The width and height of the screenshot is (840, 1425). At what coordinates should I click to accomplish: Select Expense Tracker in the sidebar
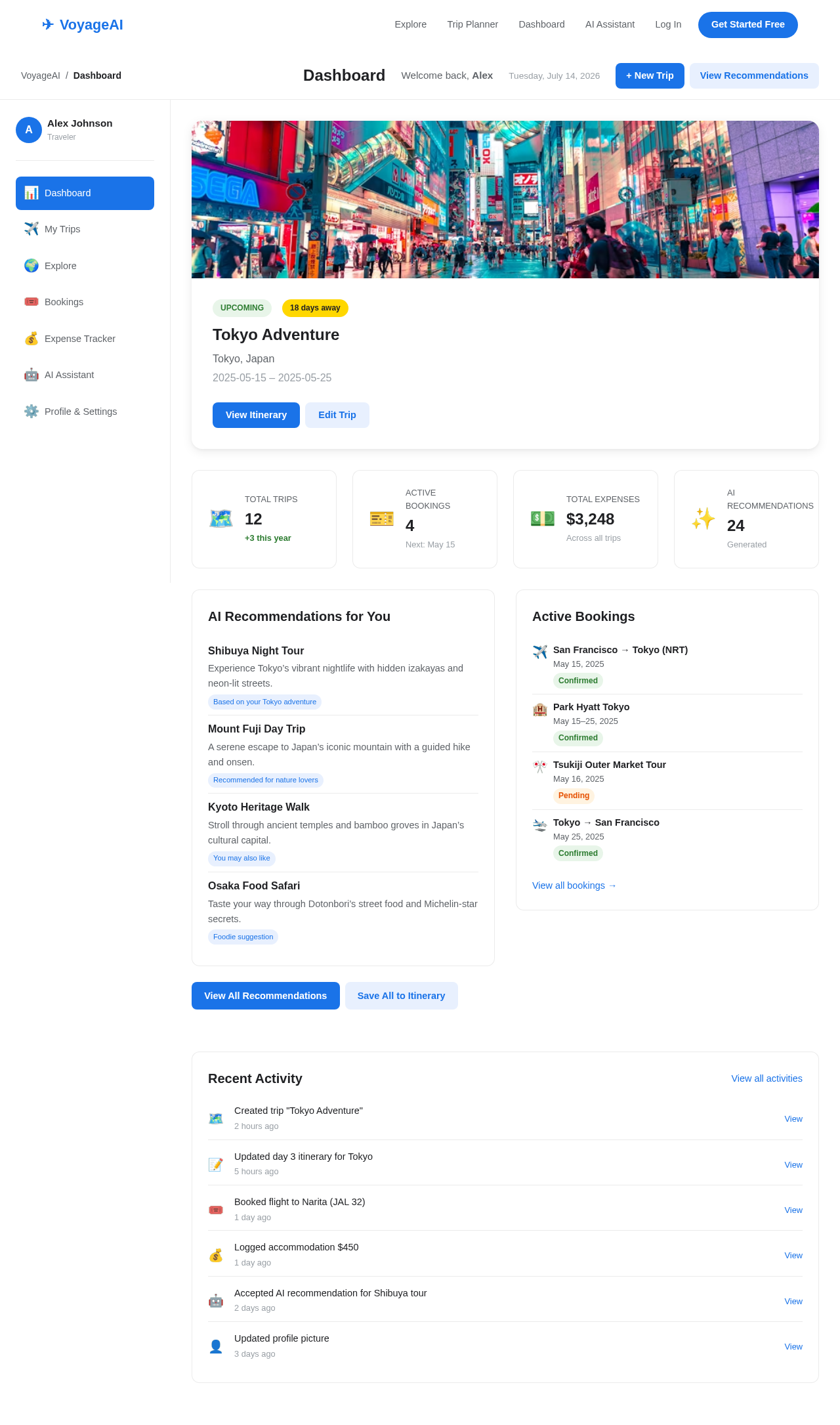(x=85, y=339)
